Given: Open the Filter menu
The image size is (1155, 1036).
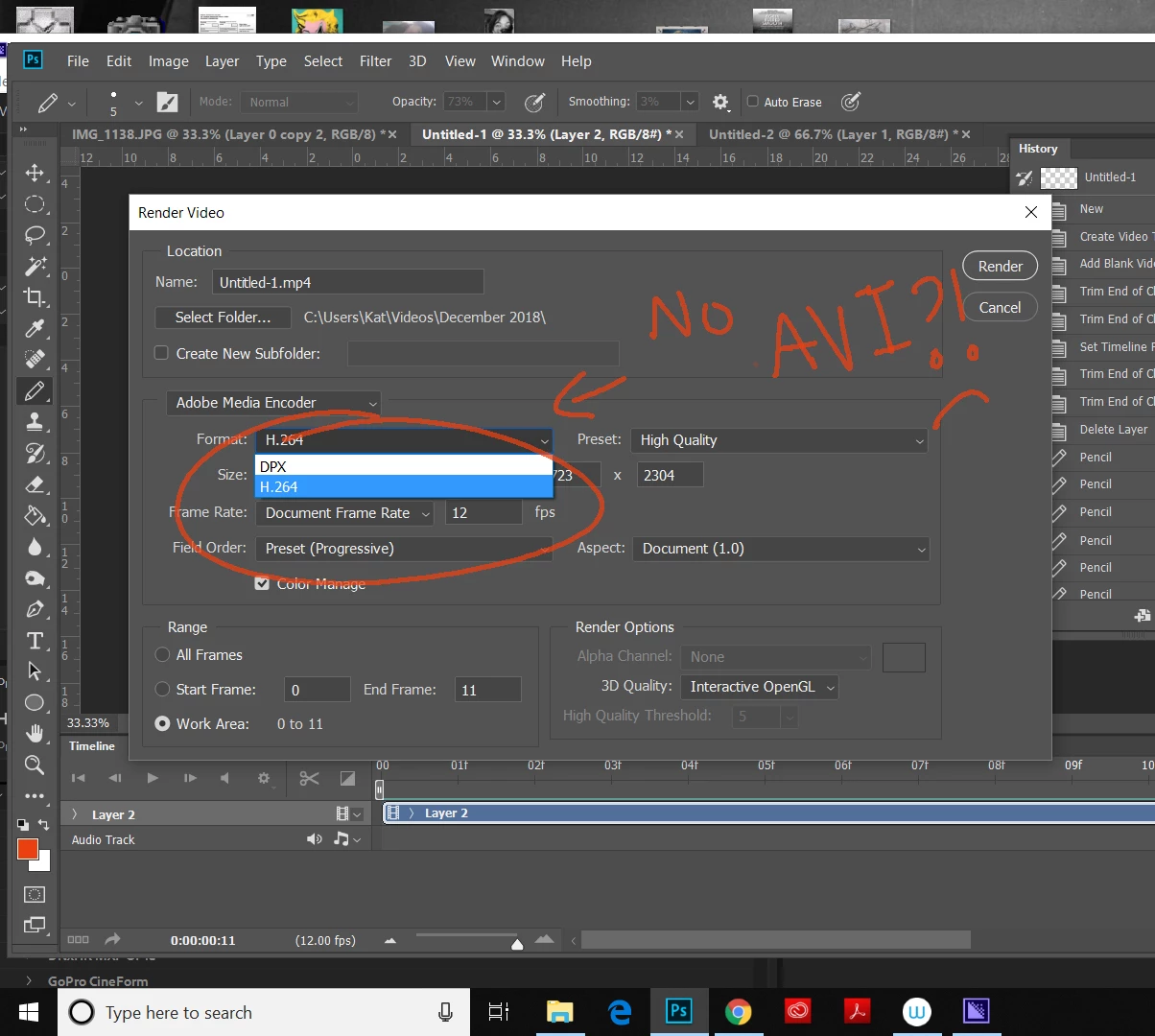Looking at the screenshot, I should point(375,60).
